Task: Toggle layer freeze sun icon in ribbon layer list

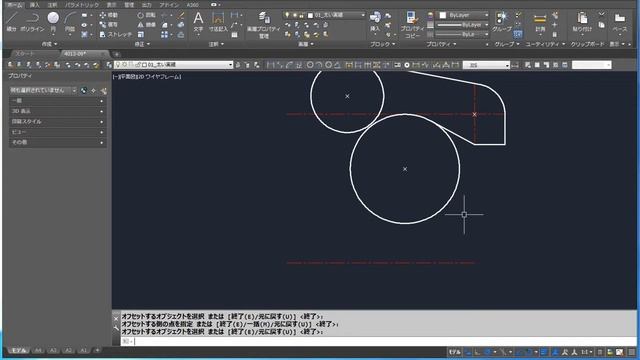Action: pos(294,15)
